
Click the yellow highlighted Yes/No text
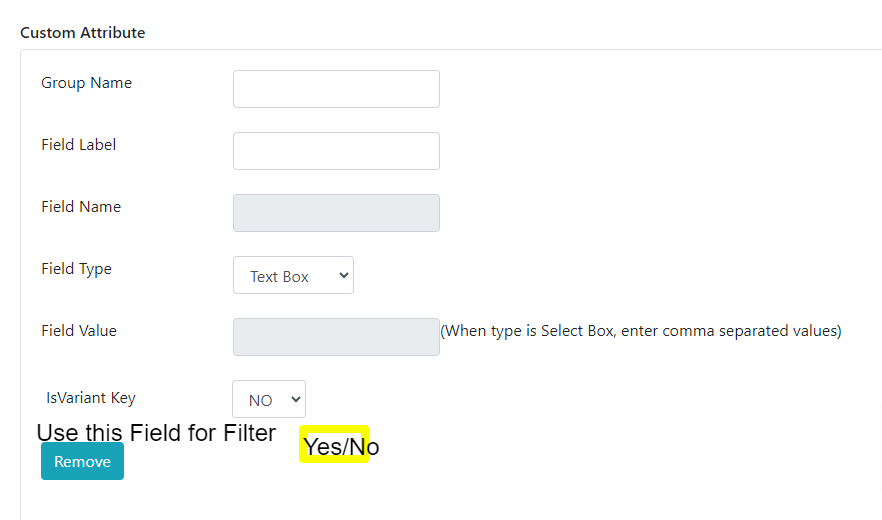pos(341,446)
